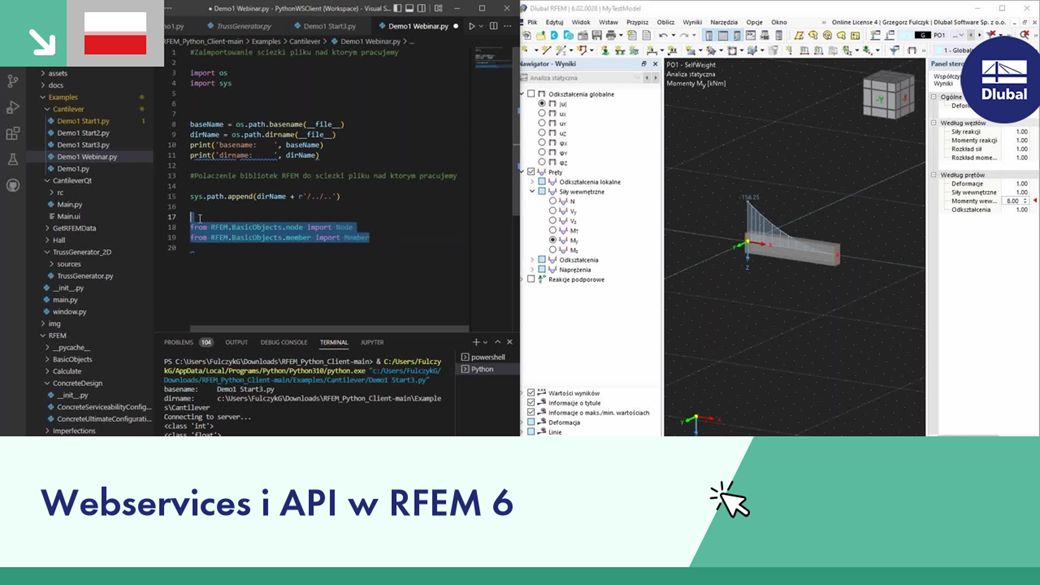Screen dimensions: 1040x585
Task: Select the ux deformation radio button
Action: point(542,113)
